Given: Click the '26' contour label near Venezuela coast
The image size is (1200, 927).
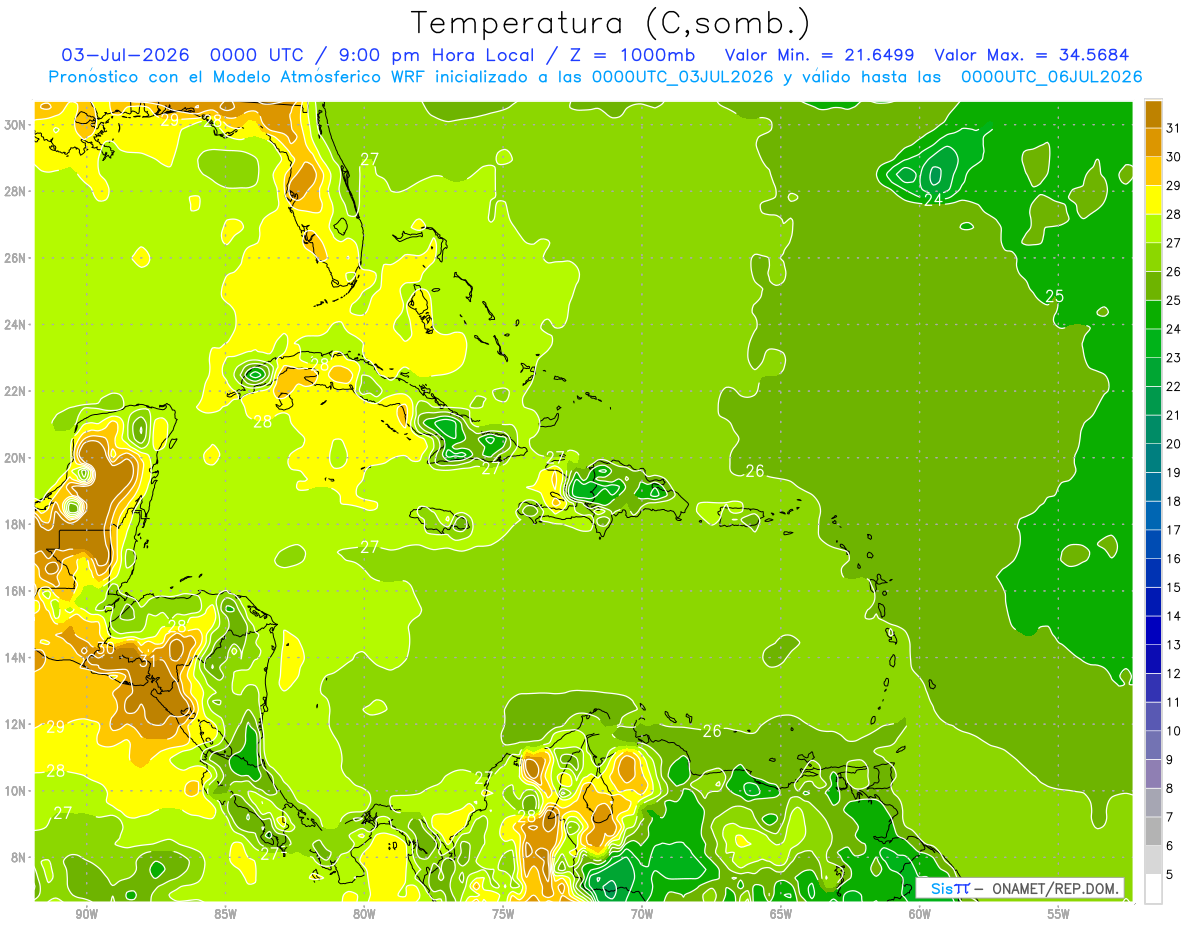Looking at the screenshot, I should coord(712,731).
